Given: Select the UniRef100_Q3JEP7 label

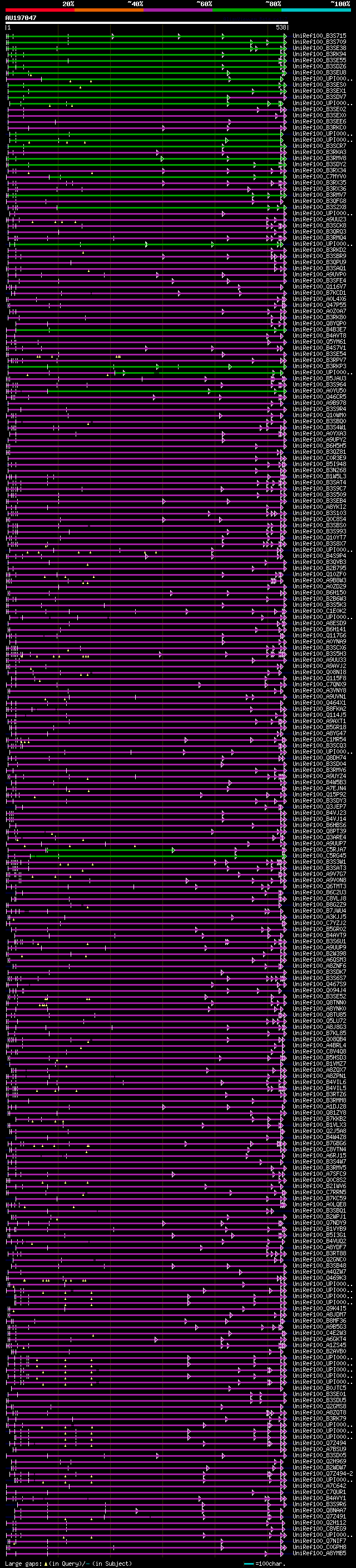Looking at the screenshot, I should (319, 807).
